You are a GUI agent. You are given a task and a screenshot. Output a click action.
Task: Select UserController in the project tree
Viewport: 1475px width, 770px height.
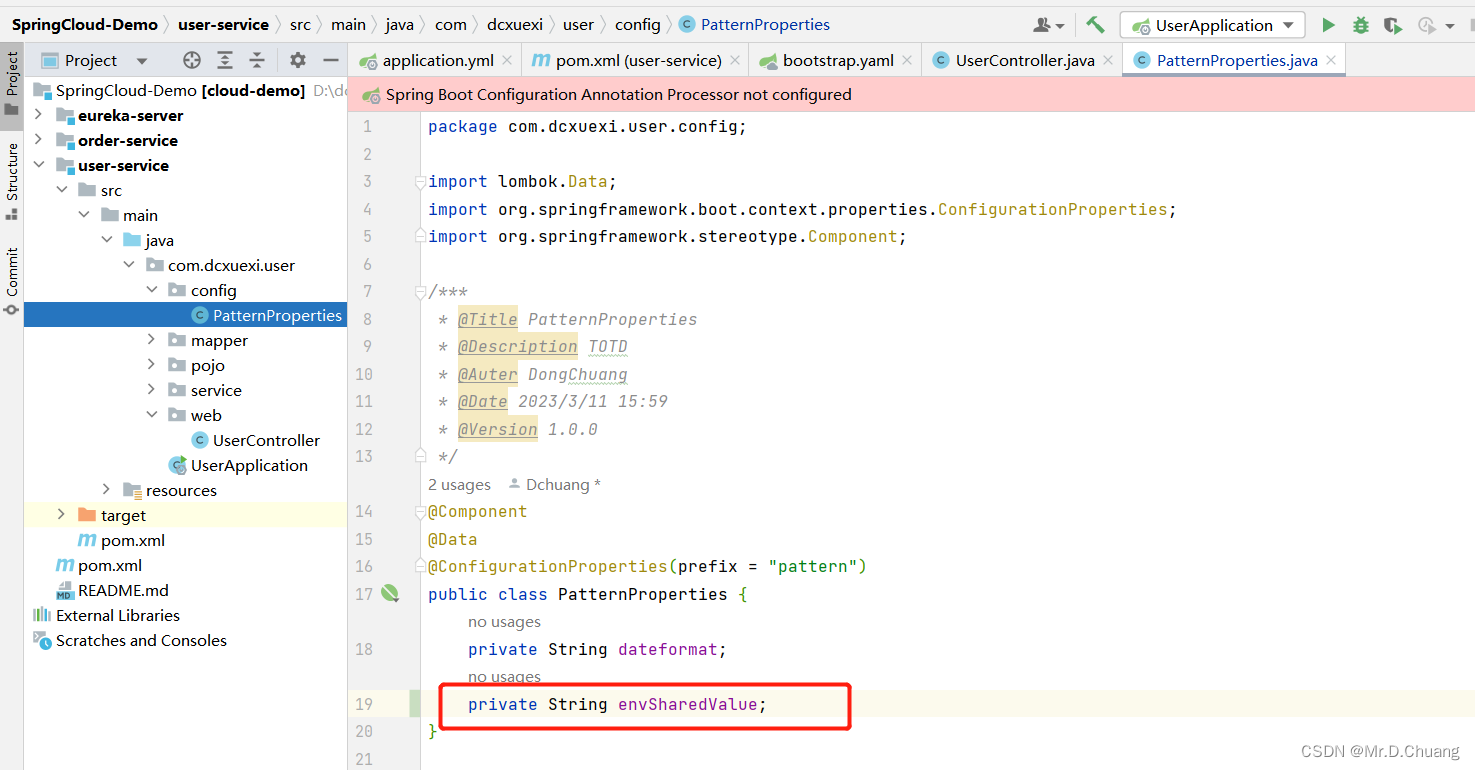[266, 440]
